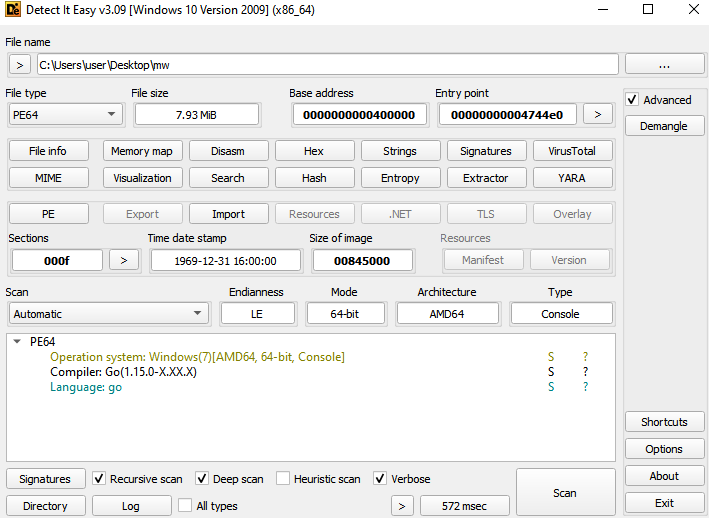The image size is (709, 518).
Task: Disable the Recursive scan checkbox
Action: (100, 479)
